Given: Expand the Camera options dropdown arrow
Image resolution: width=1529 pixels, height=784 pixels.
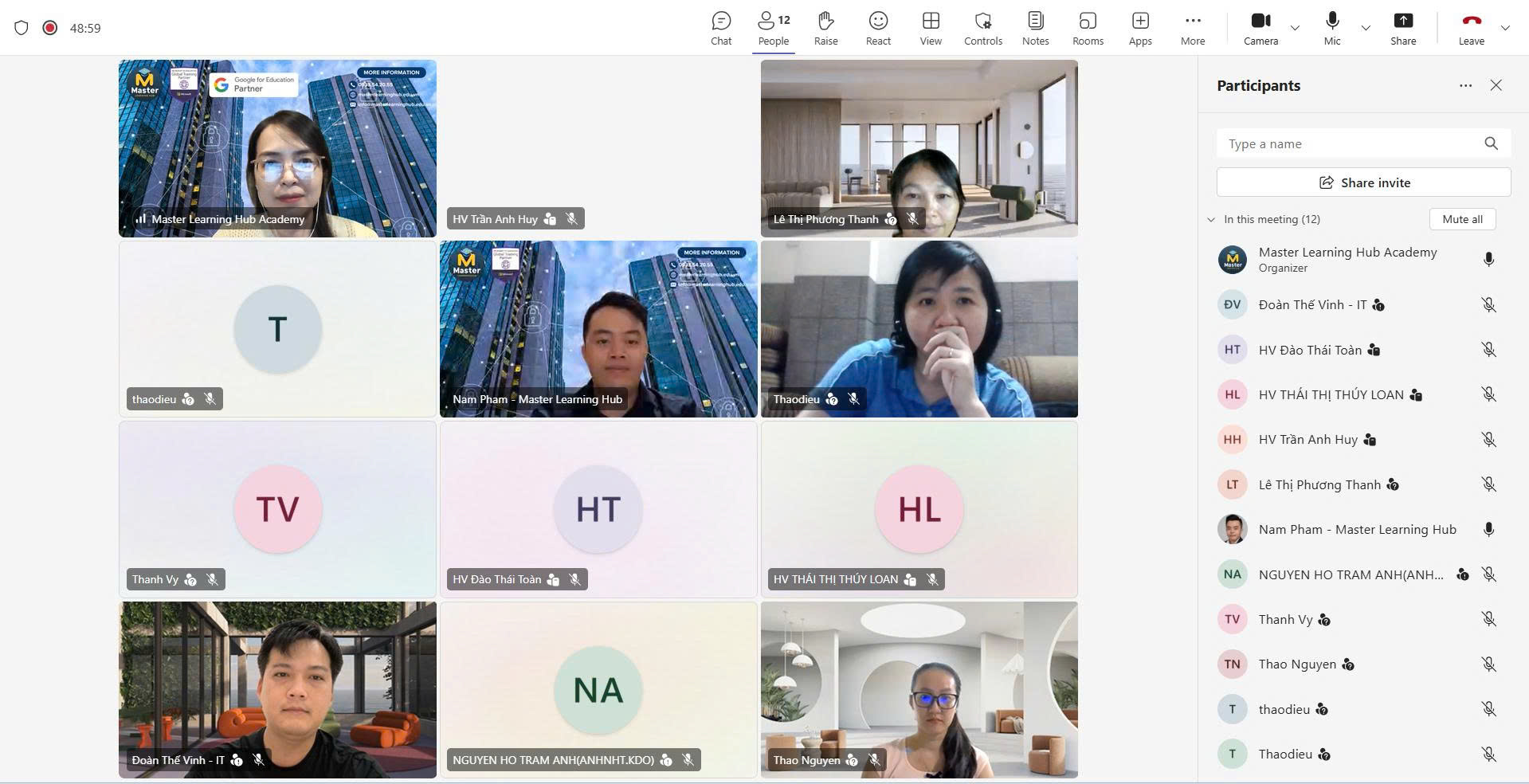Looking at the screenshot, I should pos(1295,28).
